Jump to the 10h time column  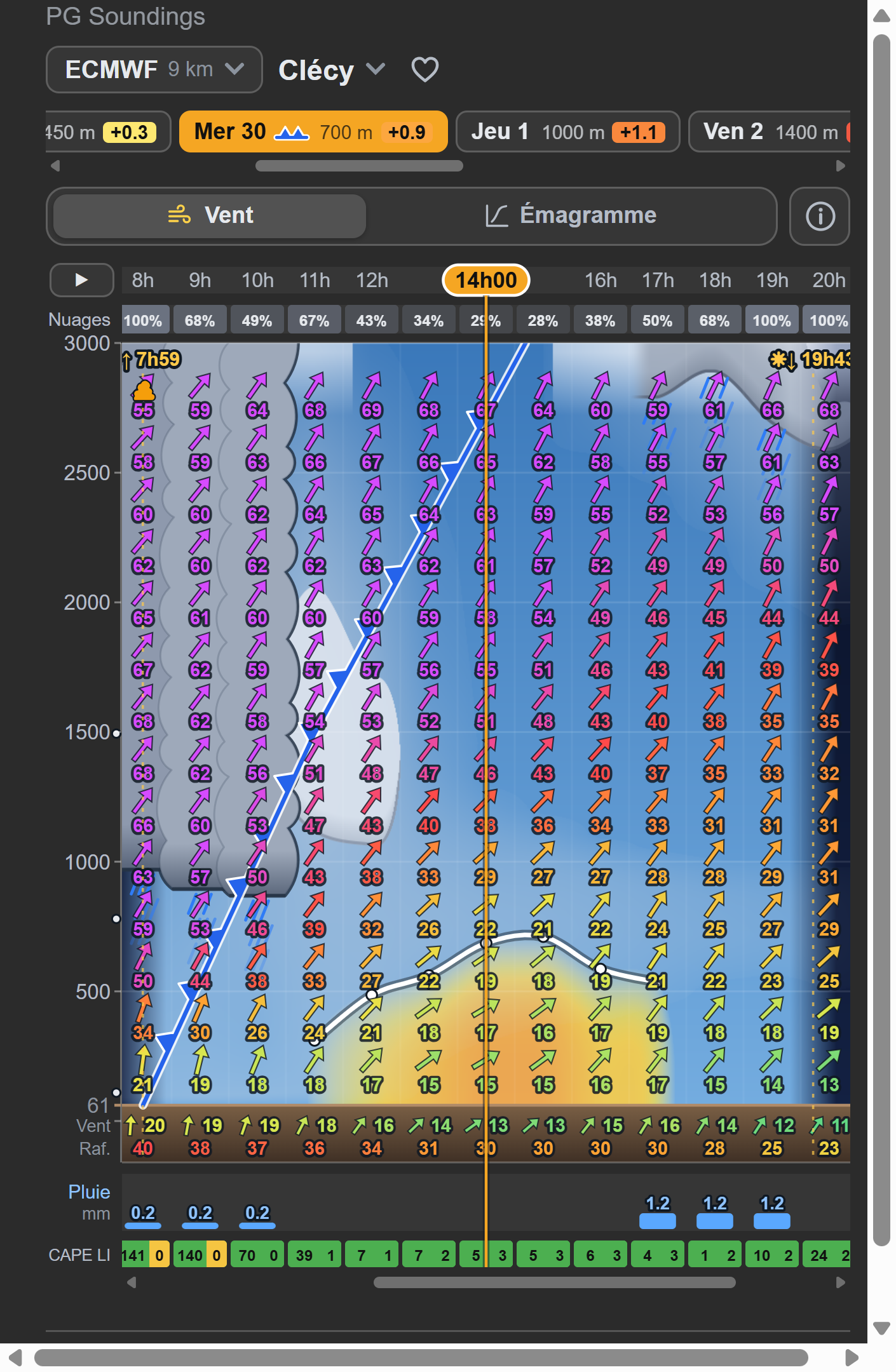257,280
